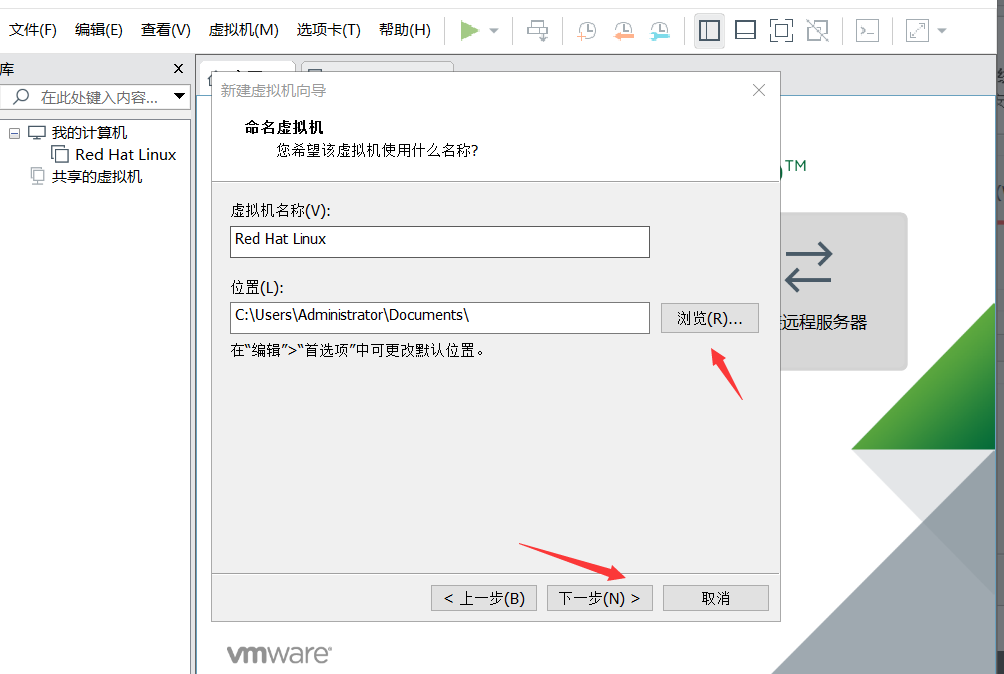
Task: Send Ctrl+Alt+Del to the virtual machine
Action: pos(537,31)
